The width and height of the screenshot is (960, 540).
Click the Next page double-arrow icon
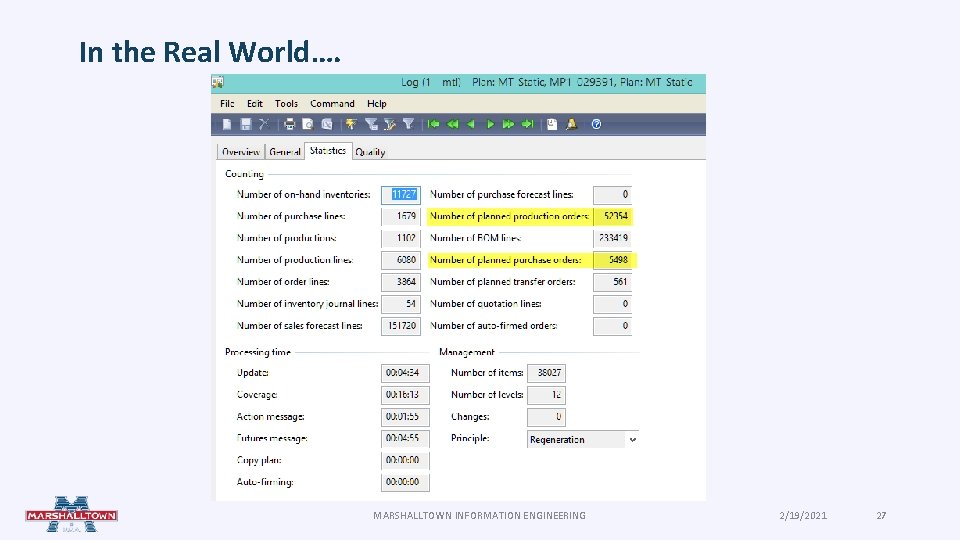[508, 124]
